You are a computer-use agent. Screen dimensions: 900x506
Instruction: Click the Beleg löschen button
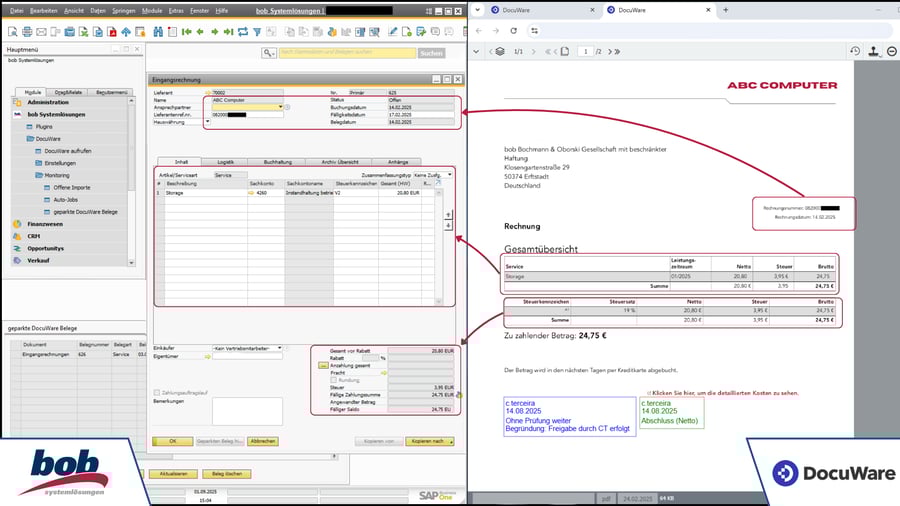226,474
